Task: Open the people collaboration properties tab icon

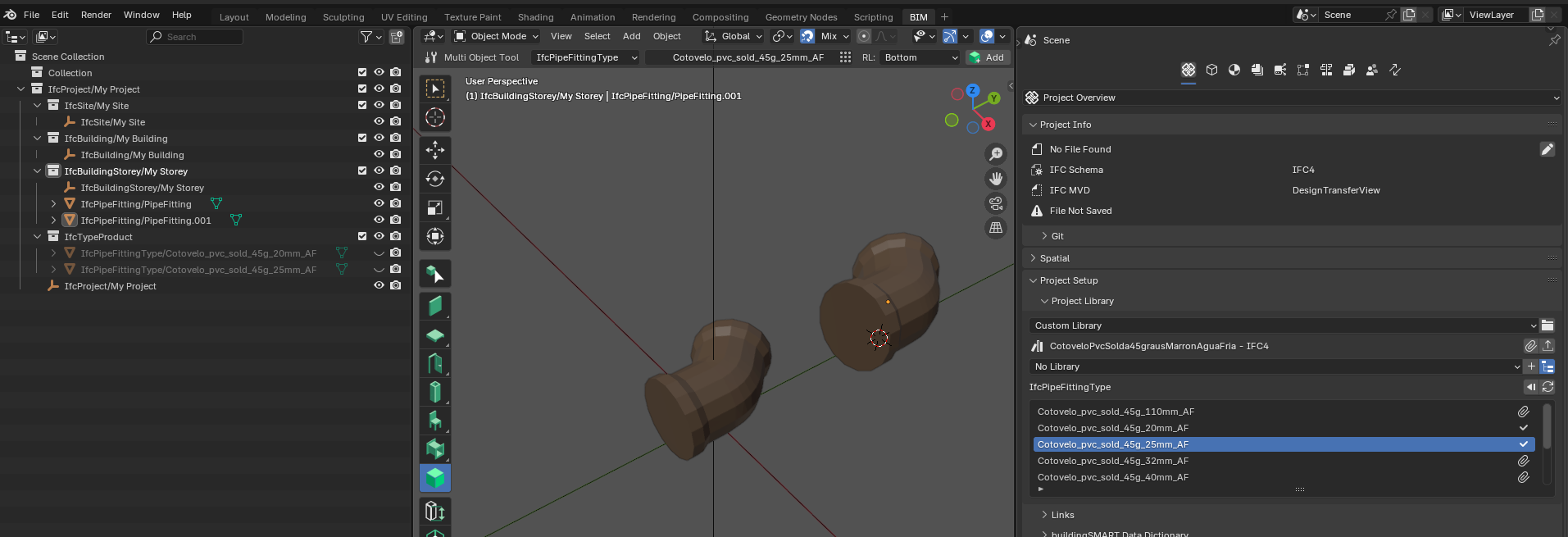Action: pyautogui.click(x=1372, y=70)
